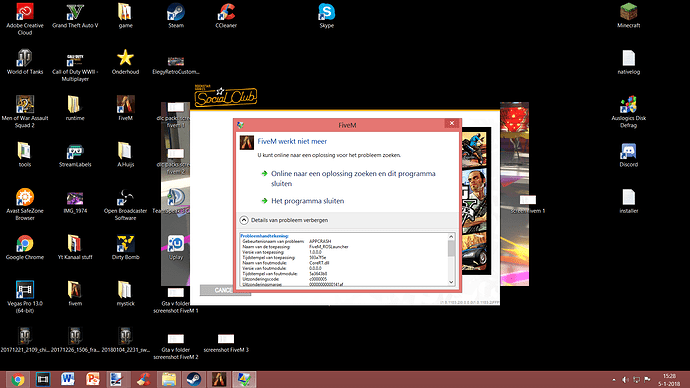The width and height of the screenshot is (690, 388).
Task: Show hidden system tray icons arrow
Action: point(613,380)
